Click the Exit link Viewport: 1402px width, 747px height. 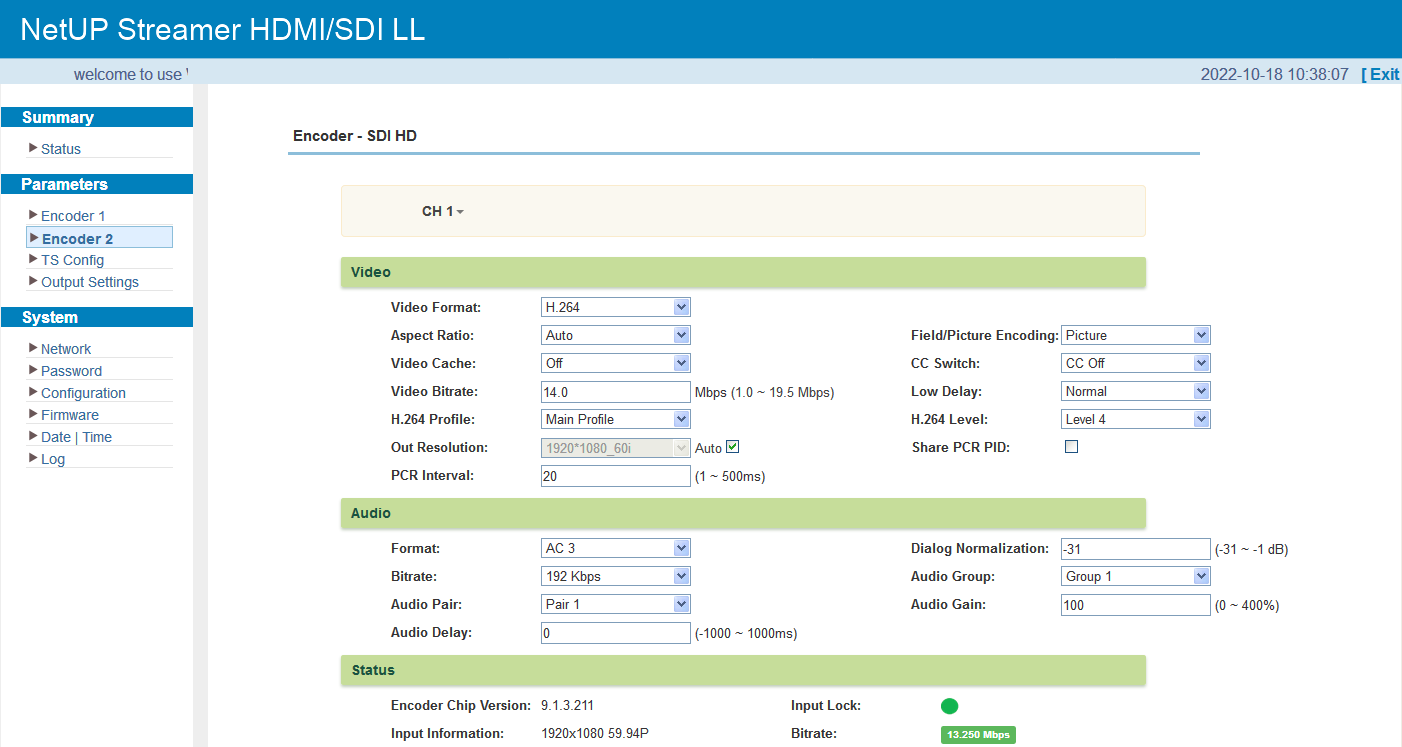point(1381,74)
